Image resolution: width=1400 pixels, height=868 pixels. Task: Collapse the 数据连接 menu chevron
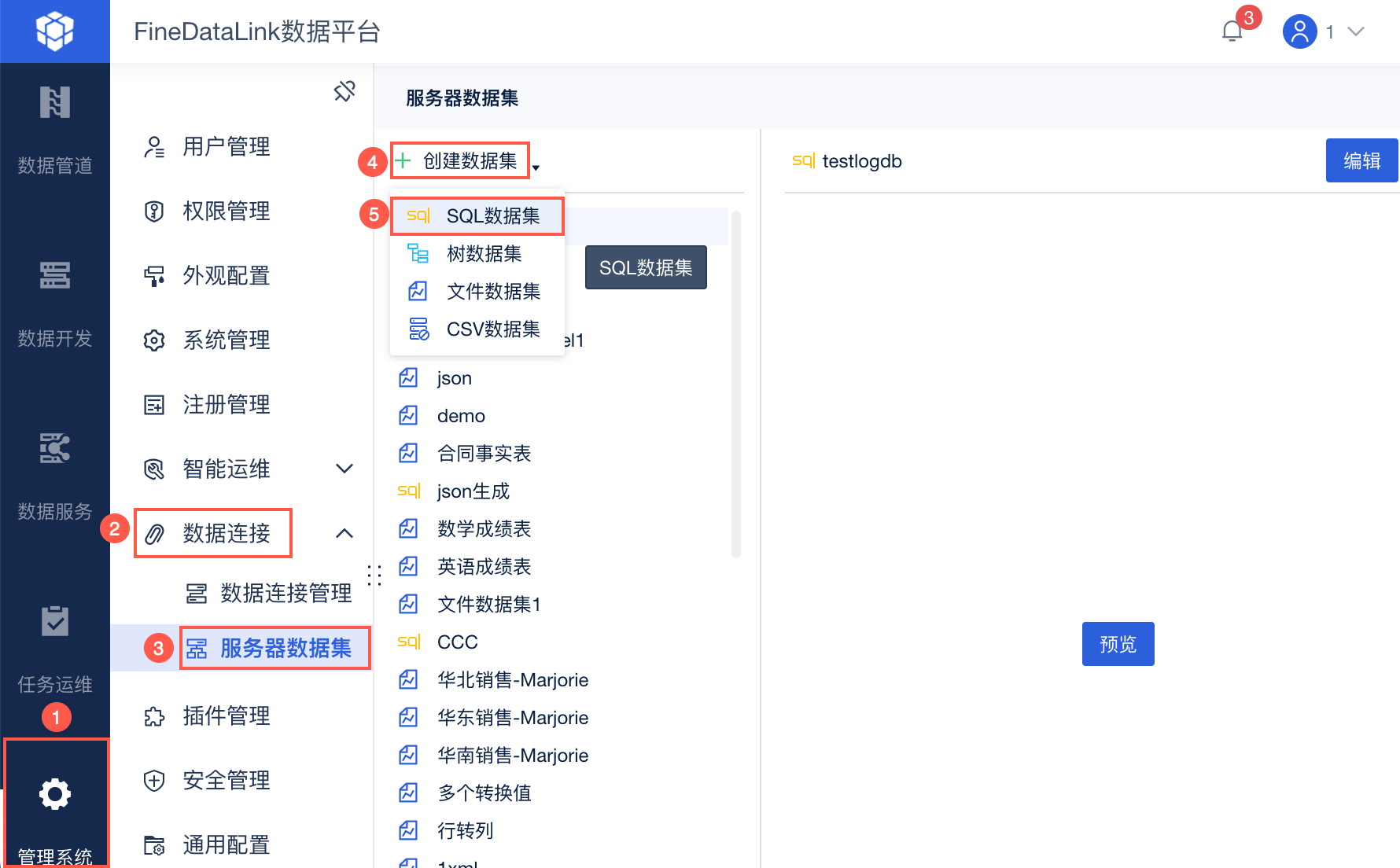point(344,534)
